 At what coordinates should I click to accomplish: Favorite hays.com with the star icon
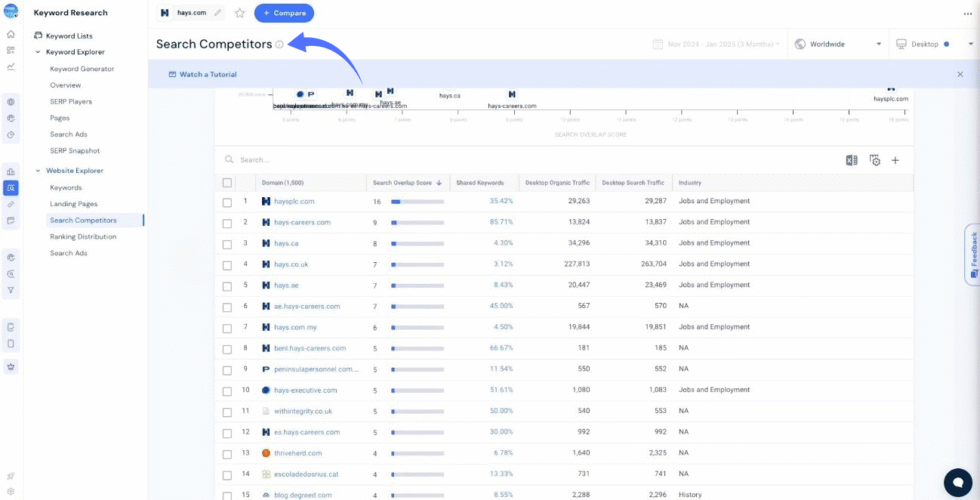(239, 13)
